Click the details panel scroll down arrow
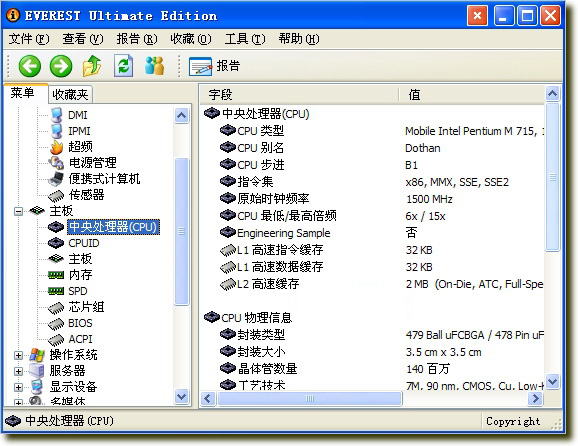 552,381
